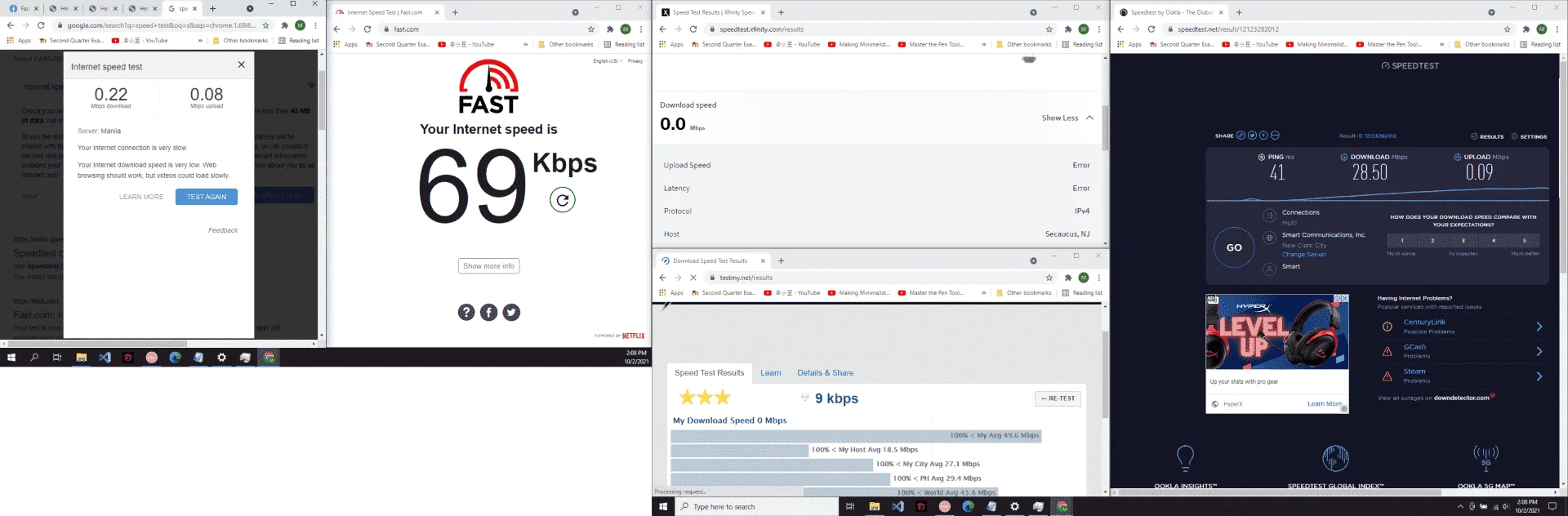Open a new tab in Google search window
The width and height of the screenshot is (1568, 516).
212,8
